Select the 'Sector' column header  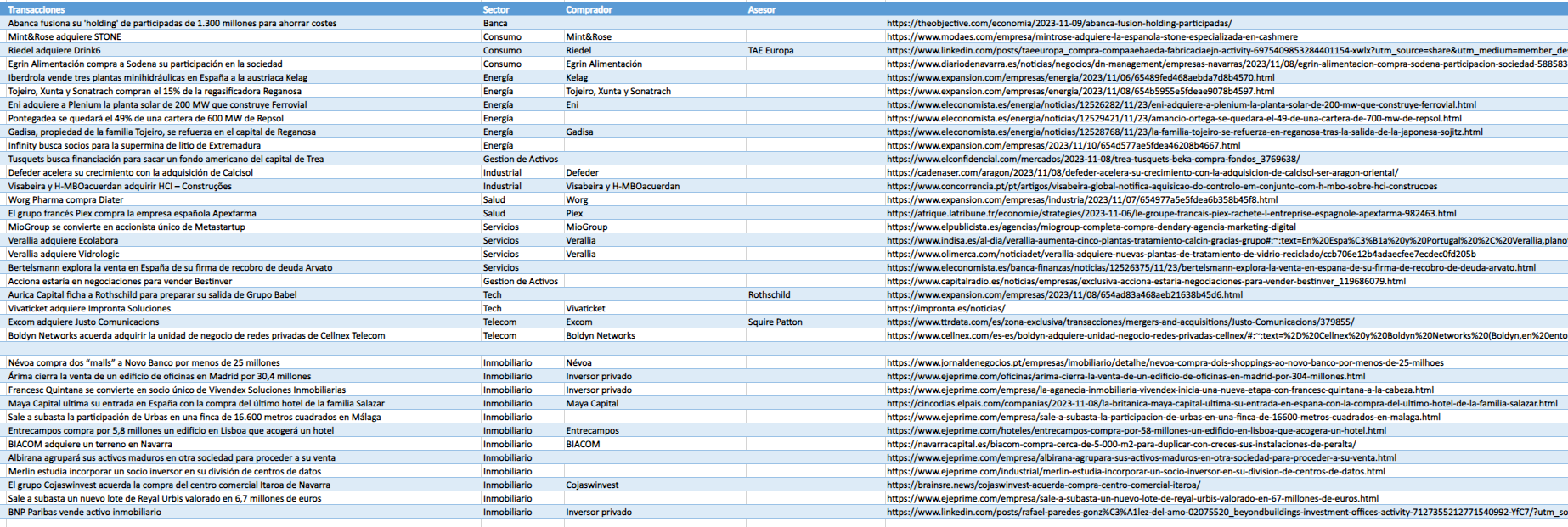496,9
